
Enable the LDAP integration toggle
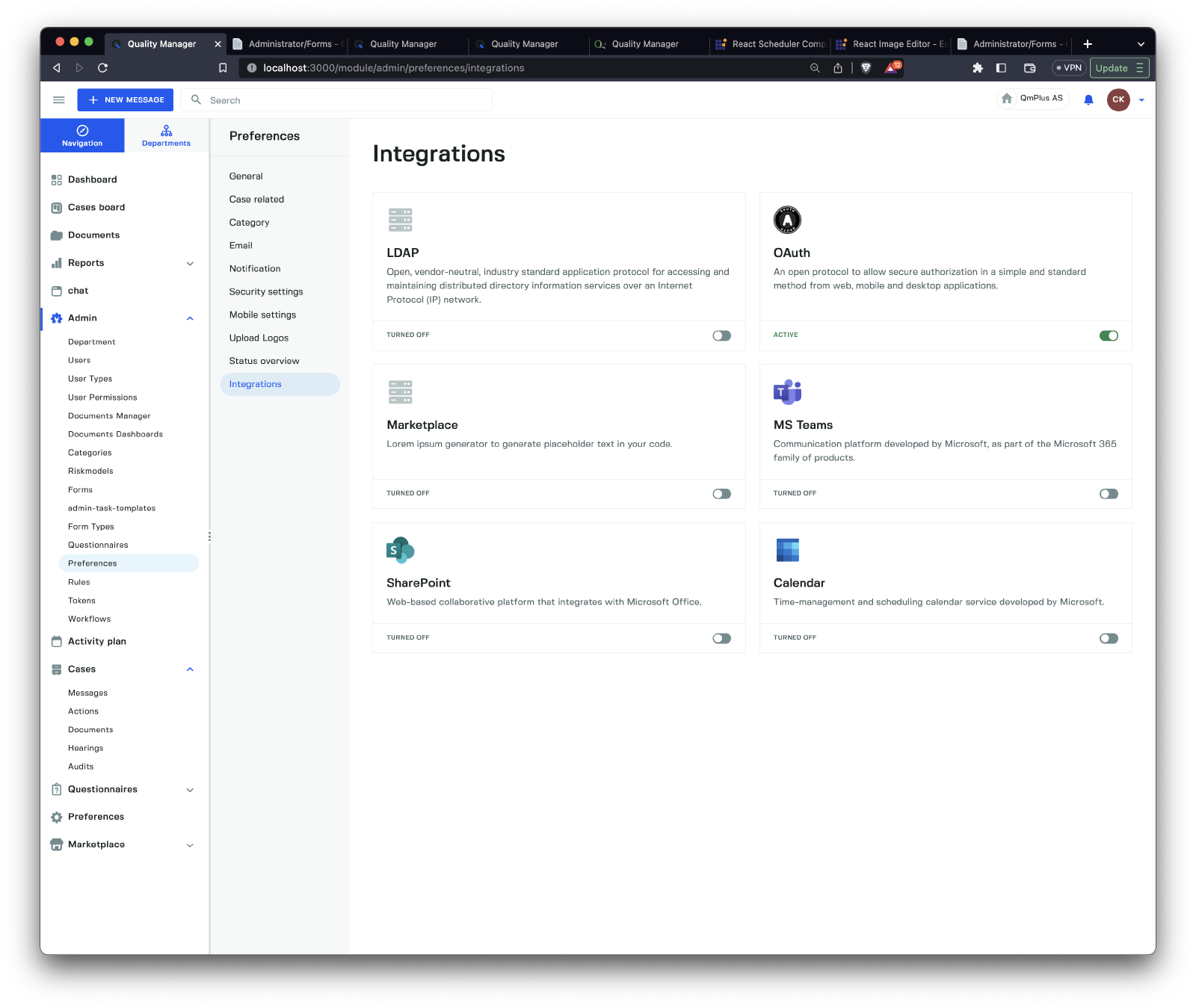coord(721,336)
